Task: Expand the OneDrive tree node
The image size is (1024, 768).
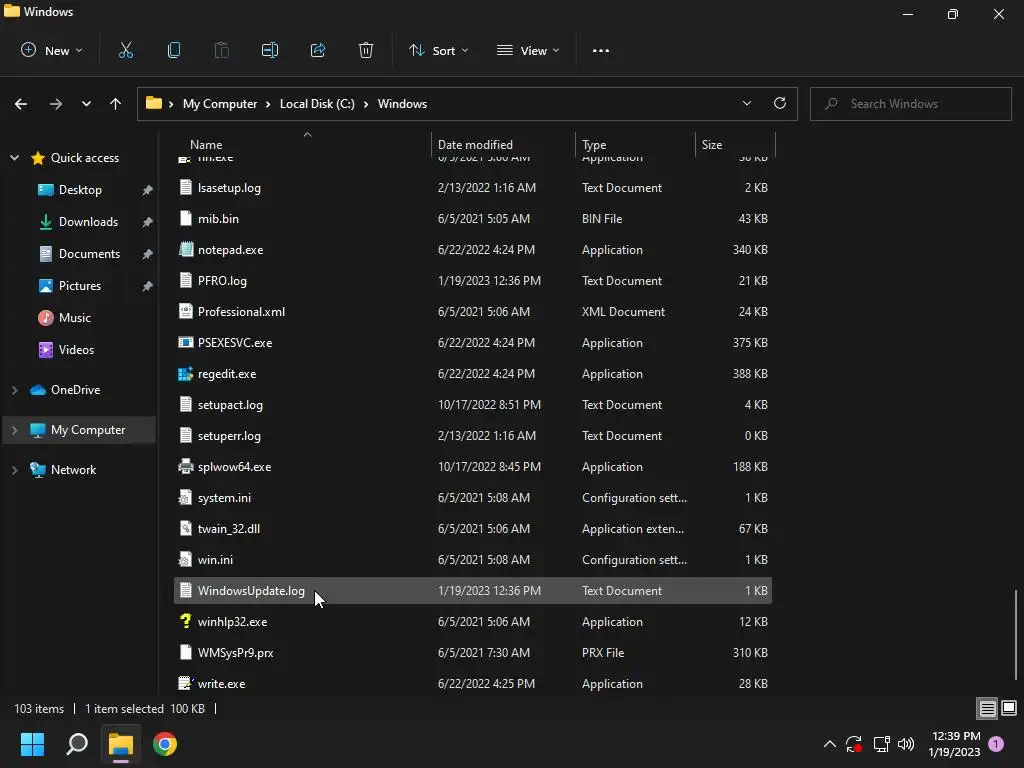Action: point(14,390)
